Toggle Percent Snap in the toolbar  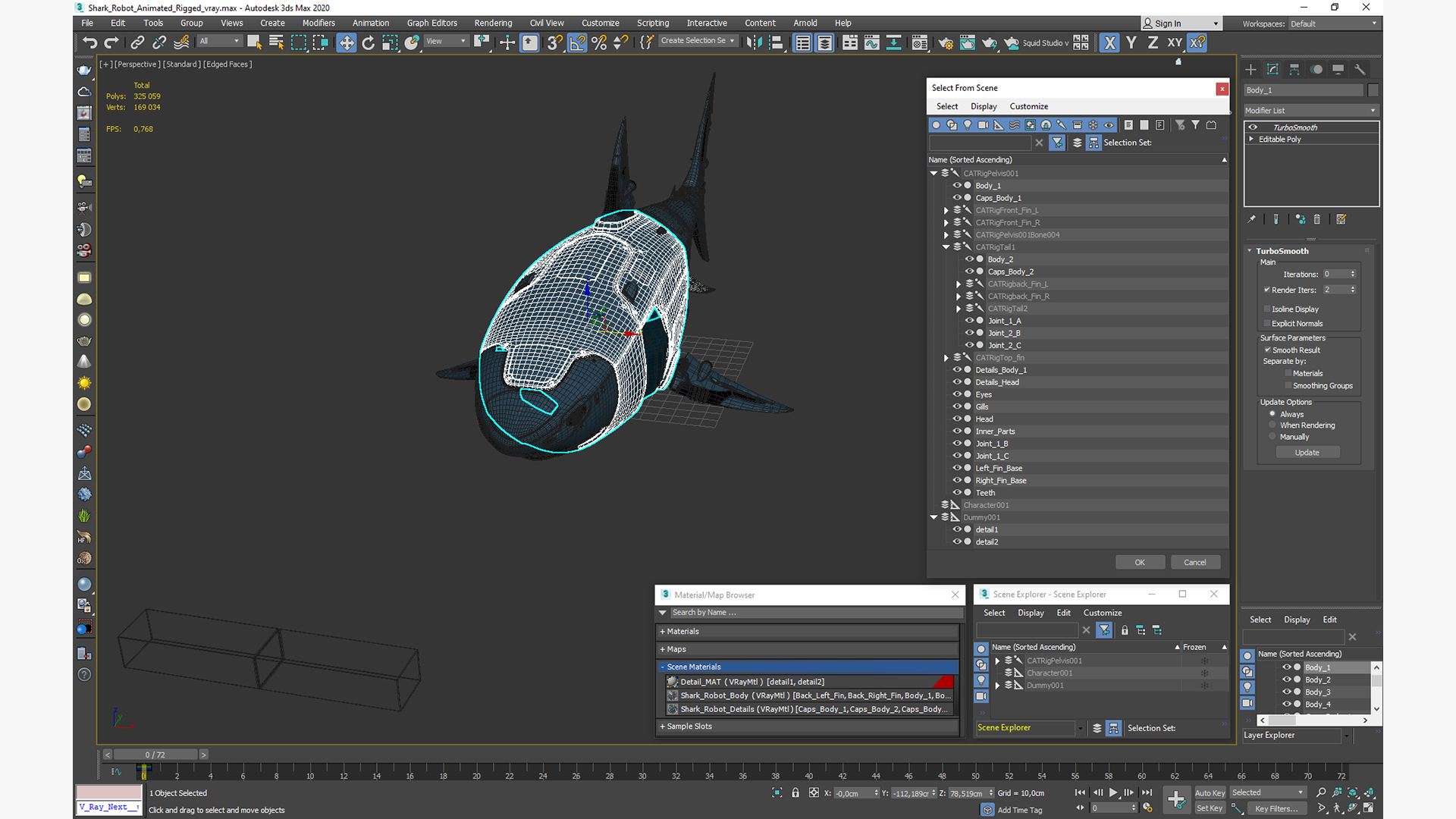pos(599,42)
